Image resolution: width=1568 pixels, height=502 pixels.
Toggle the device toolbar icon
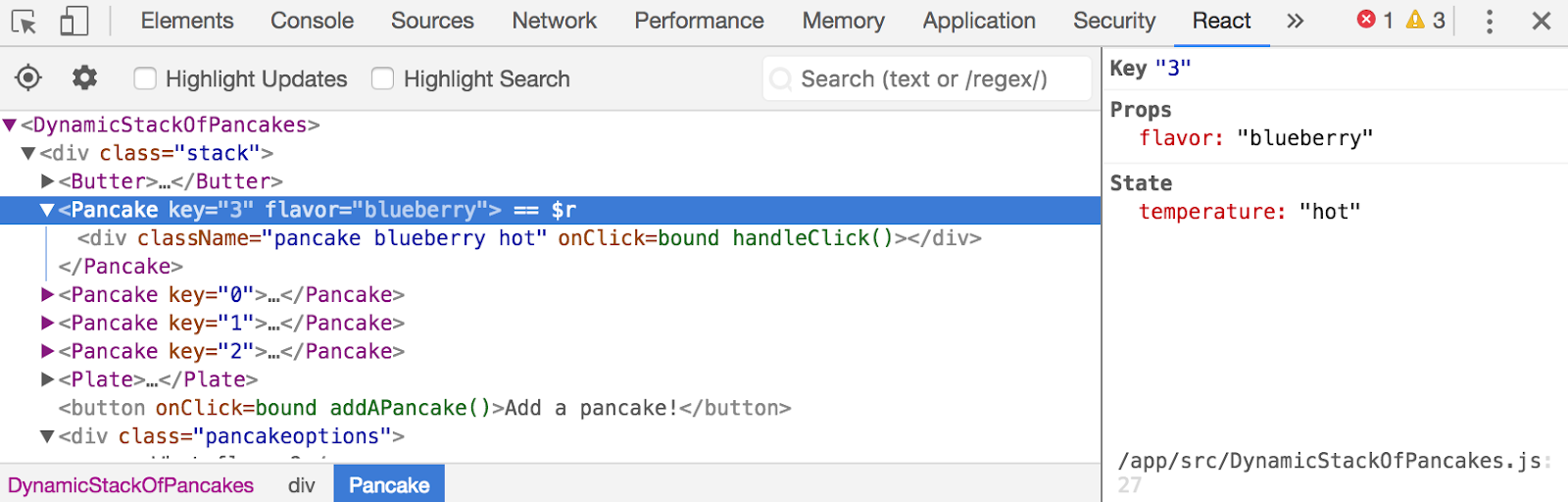tap(73, 21)
